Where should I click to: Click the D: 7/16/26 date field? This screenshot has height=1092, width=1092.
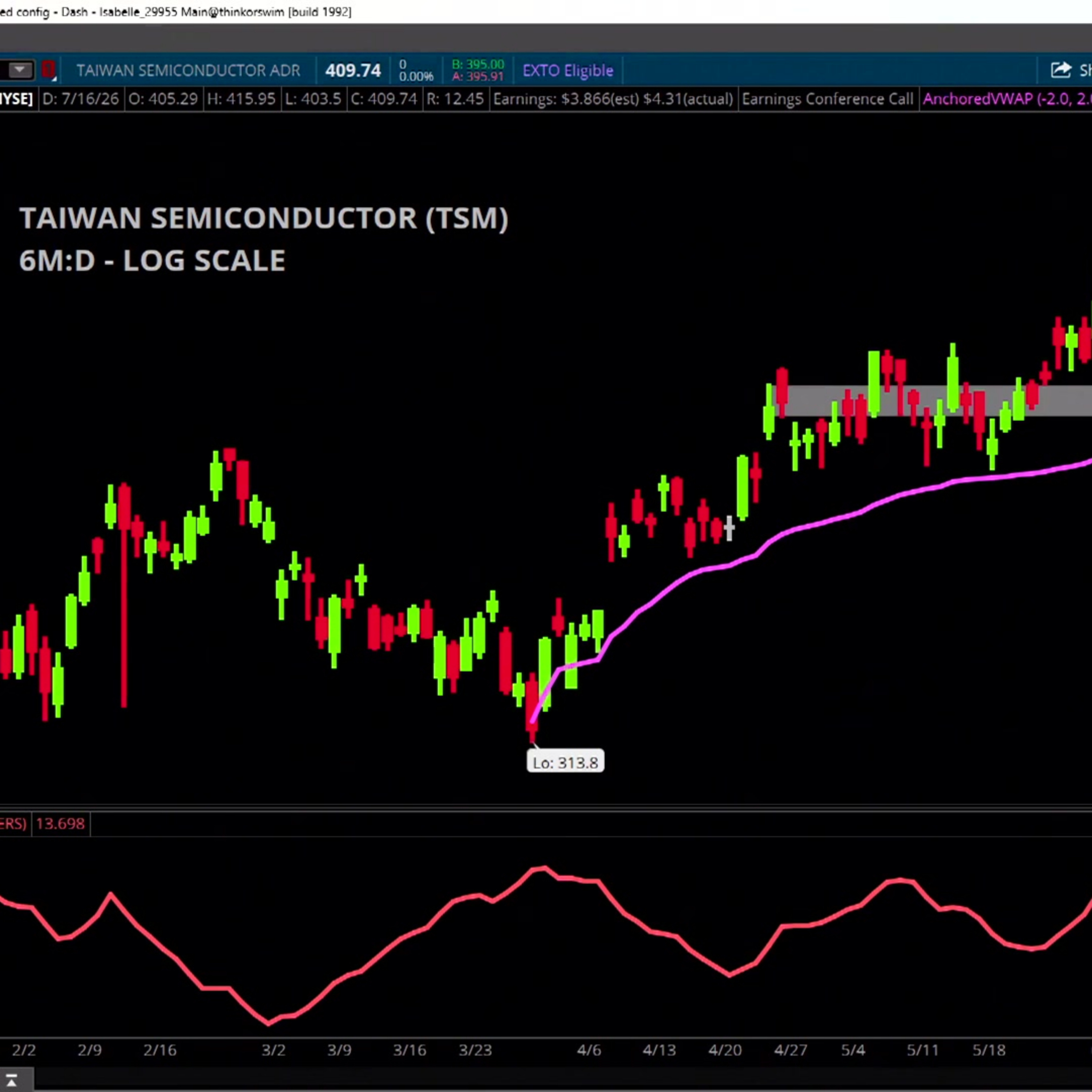80,99
